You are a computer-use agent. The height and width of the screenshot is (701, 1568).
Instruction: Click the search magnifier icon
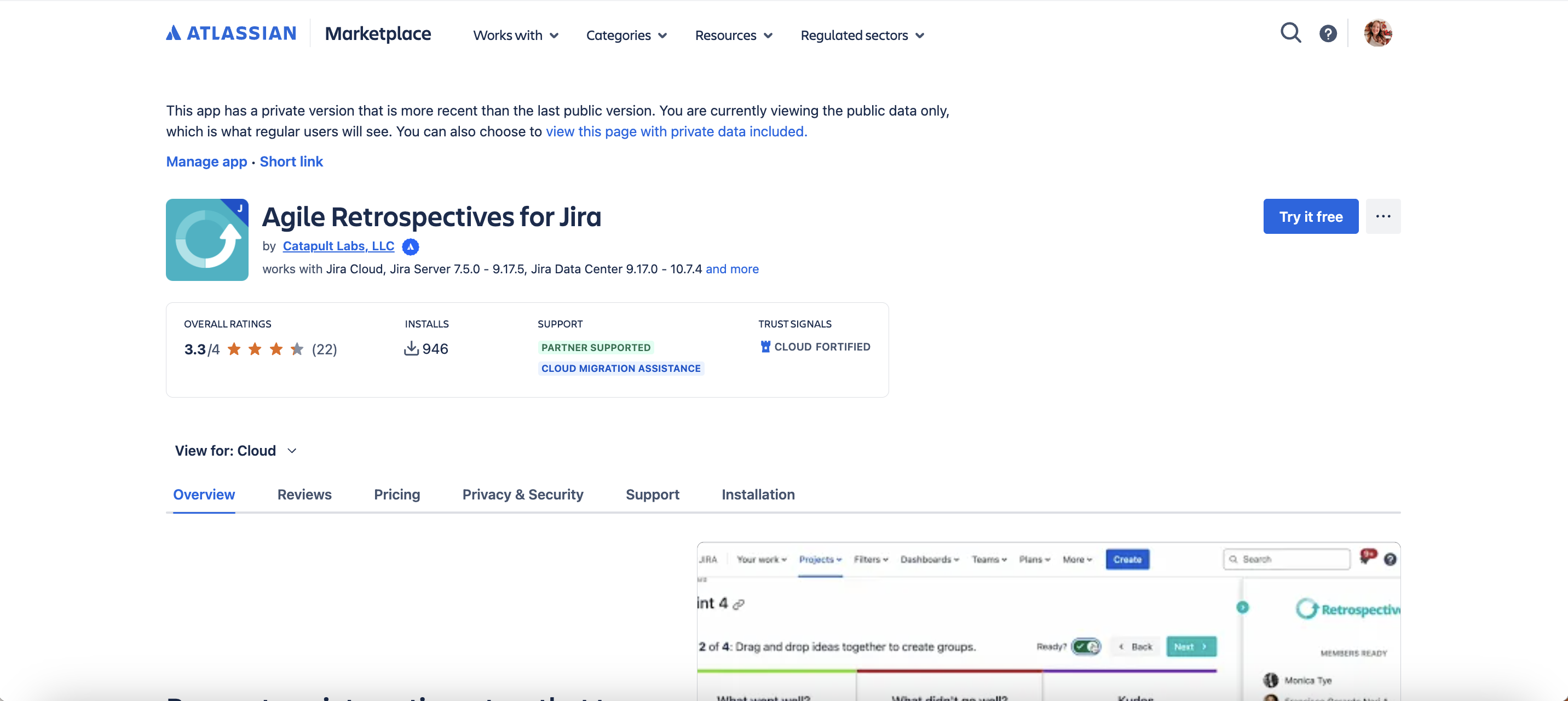1290,33
